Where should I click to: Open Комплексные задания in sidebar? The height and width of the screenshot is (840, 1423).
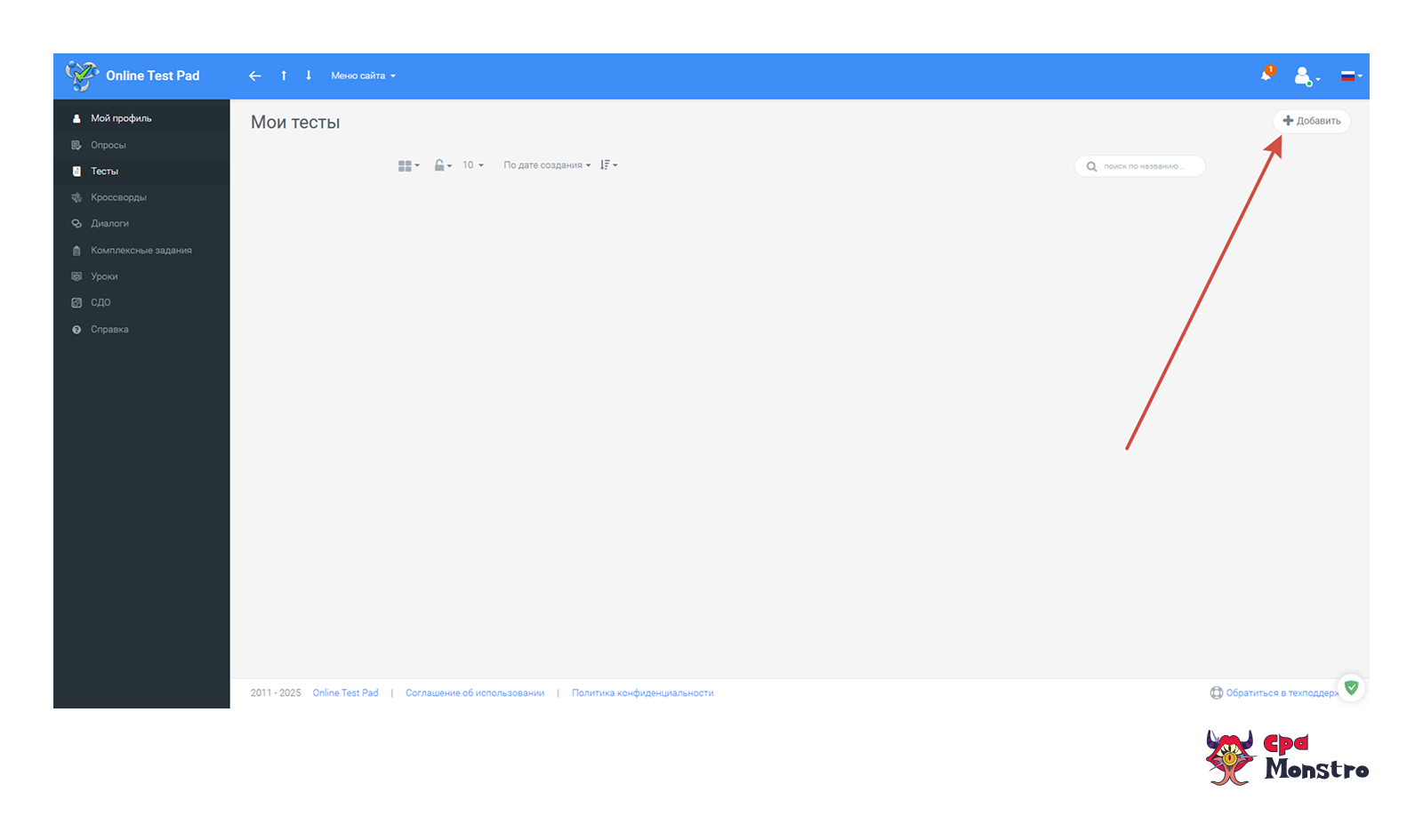pos(141,250)
